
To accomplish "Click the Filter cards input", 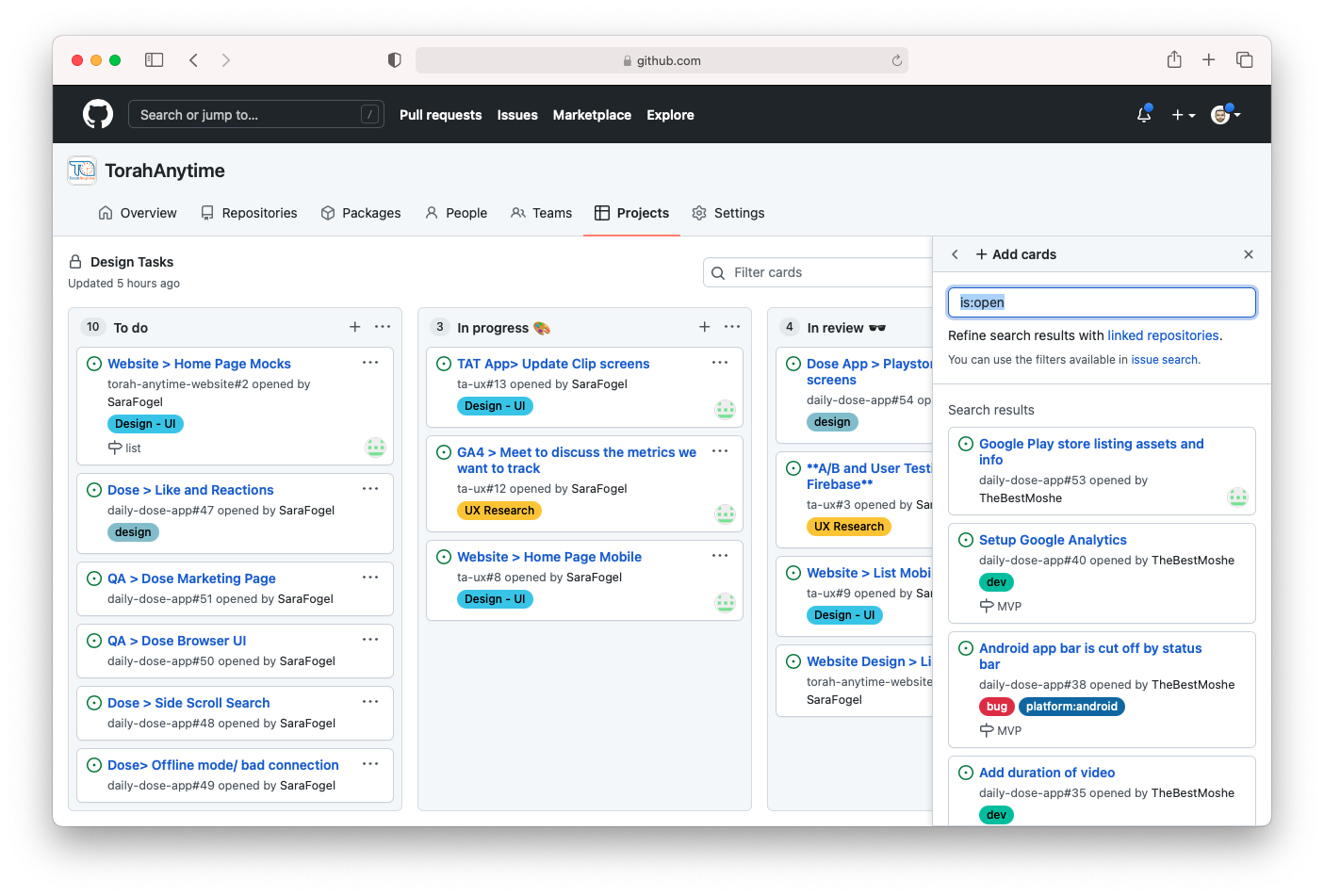I will tap(818, 272).
